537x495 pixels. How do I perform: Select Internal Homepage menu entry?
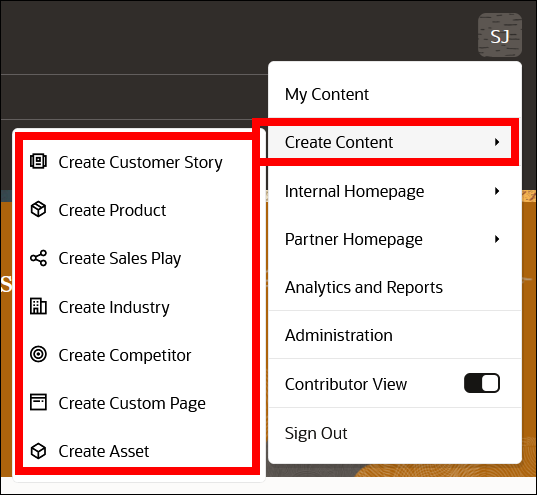[395, 191]
